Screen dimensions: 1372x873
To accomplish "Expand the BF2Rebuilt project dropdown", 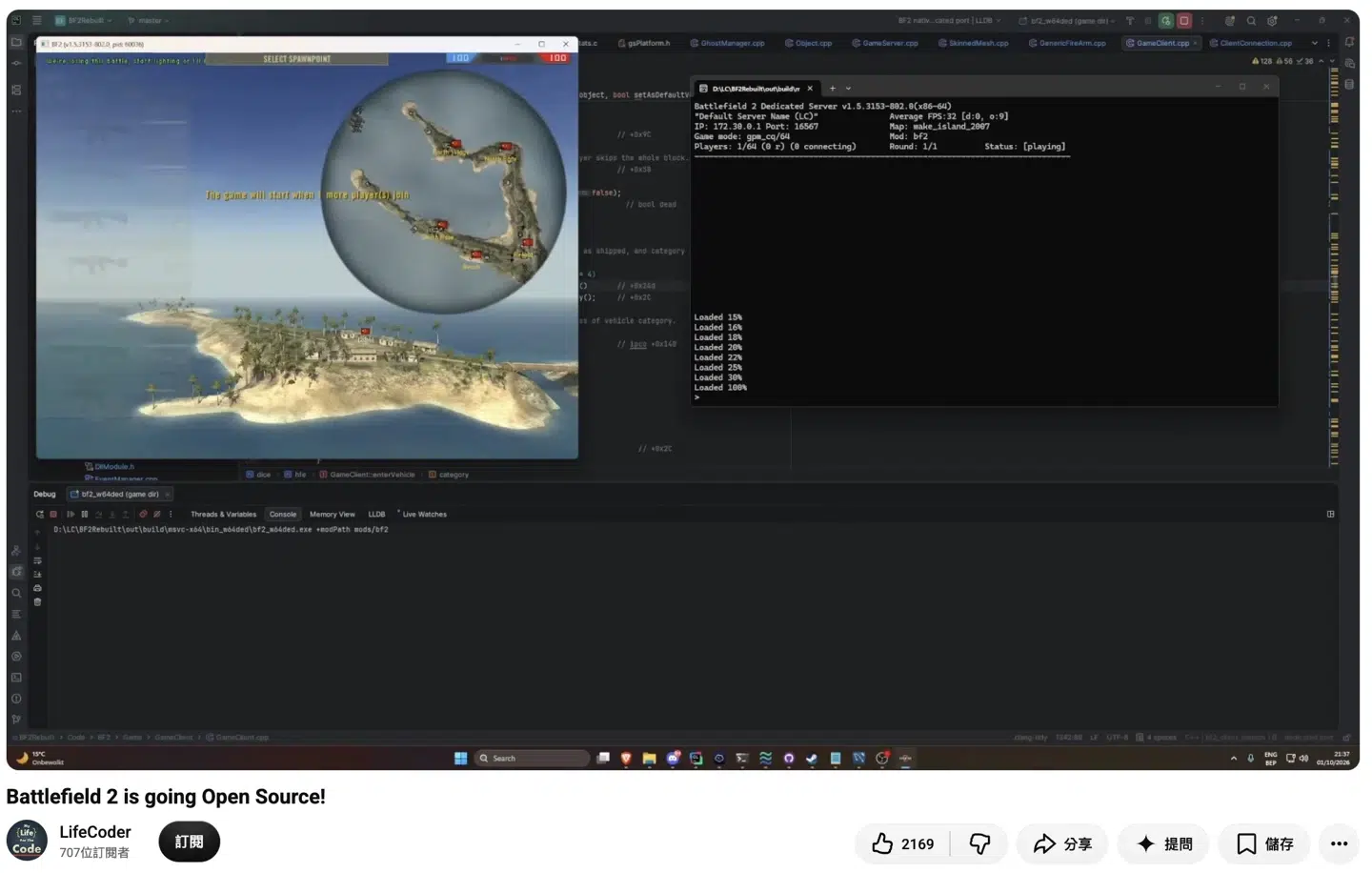I will 83,20.
